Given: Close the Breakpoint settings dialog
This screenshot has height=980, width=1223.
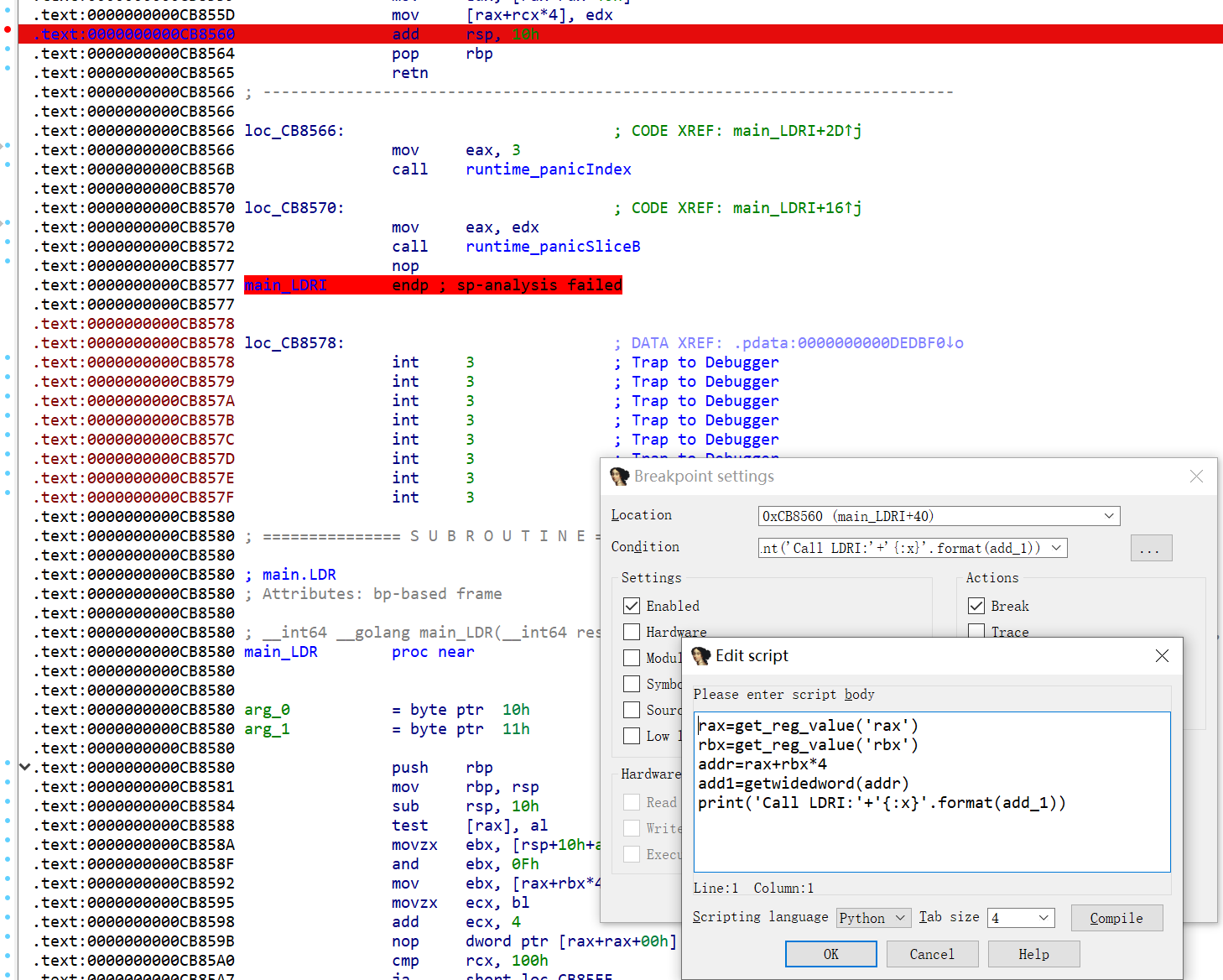Looking at the screenshot, I should coord(1196,477).
